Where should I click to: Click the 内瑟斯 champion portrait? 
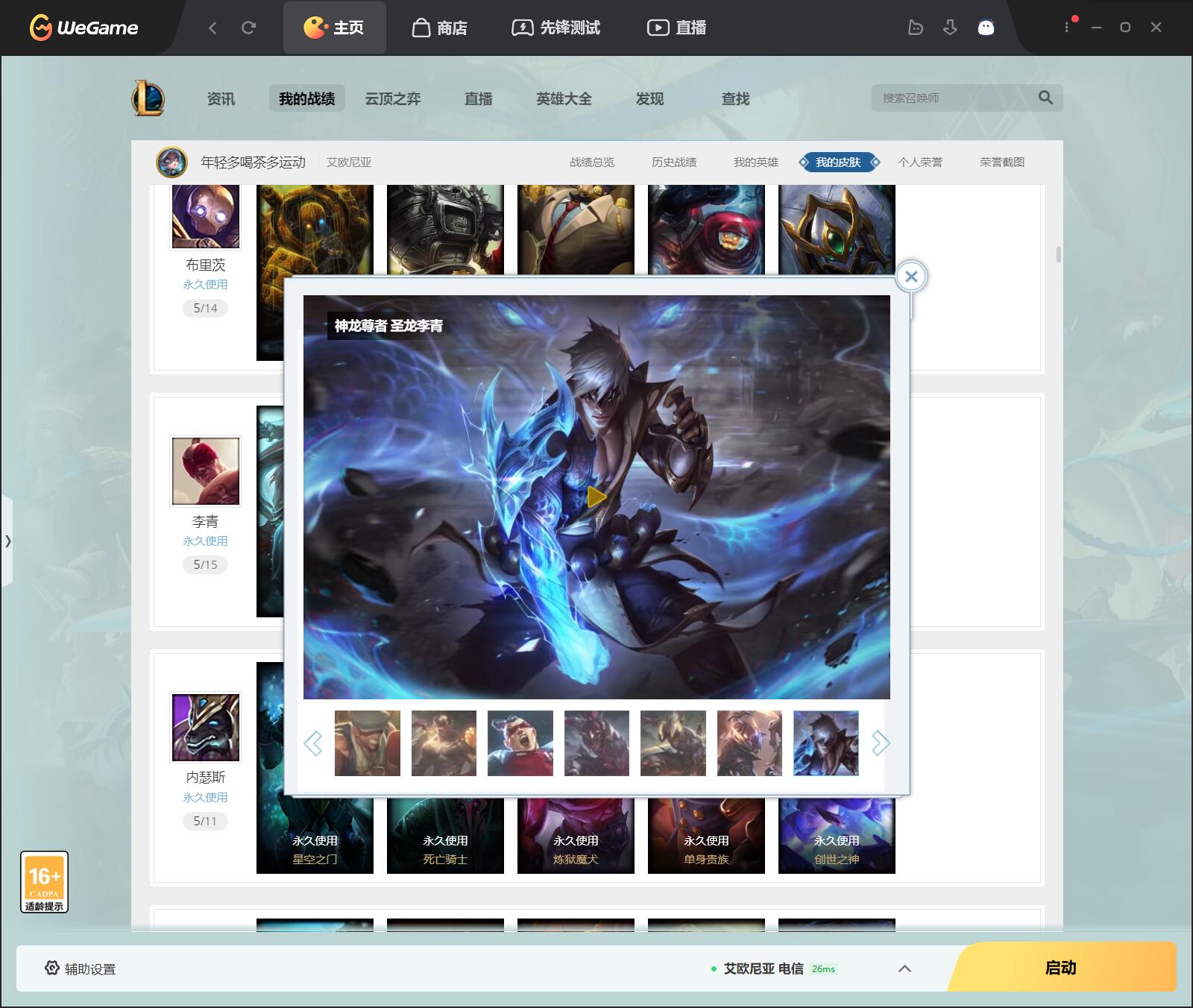tap(206, 727)
